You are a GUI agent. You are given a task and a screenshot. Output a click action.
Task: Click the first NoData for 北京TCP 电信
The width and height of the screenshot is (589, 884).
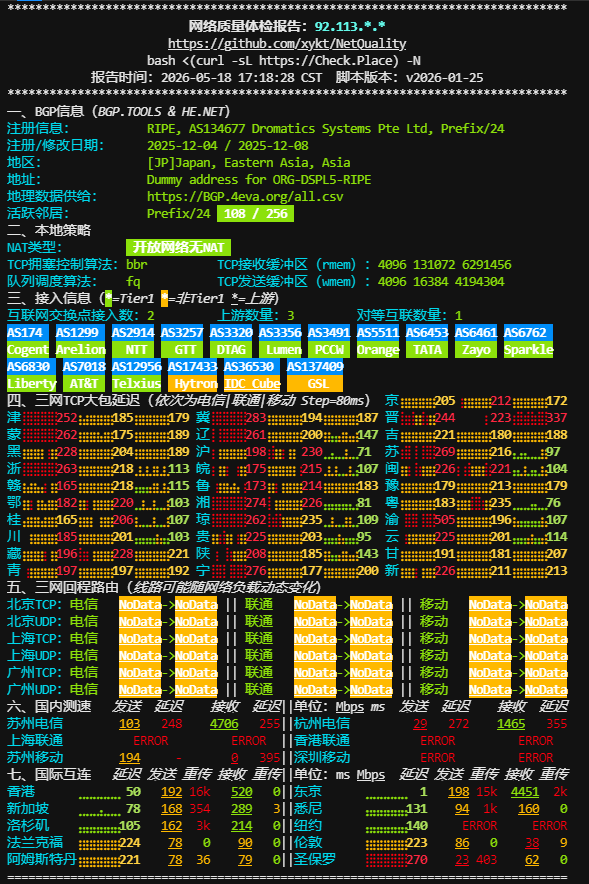coord(140,604)
